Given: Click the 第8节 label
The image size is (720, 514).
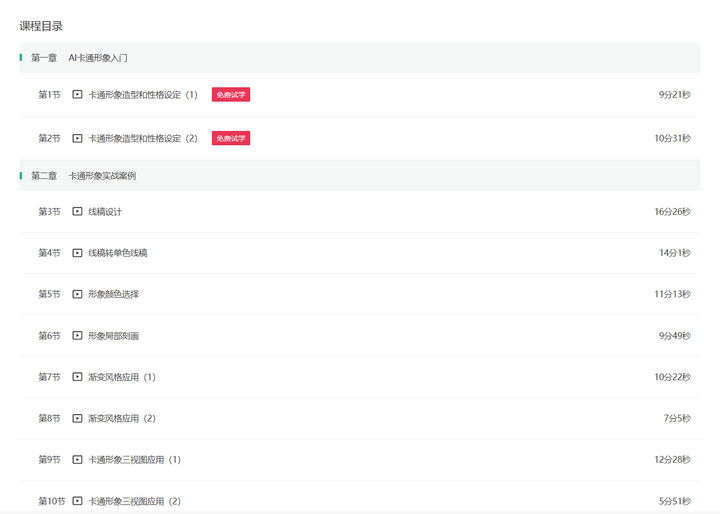Looking at the screenshot, I should pyautogui.click(x=49, y=418).
